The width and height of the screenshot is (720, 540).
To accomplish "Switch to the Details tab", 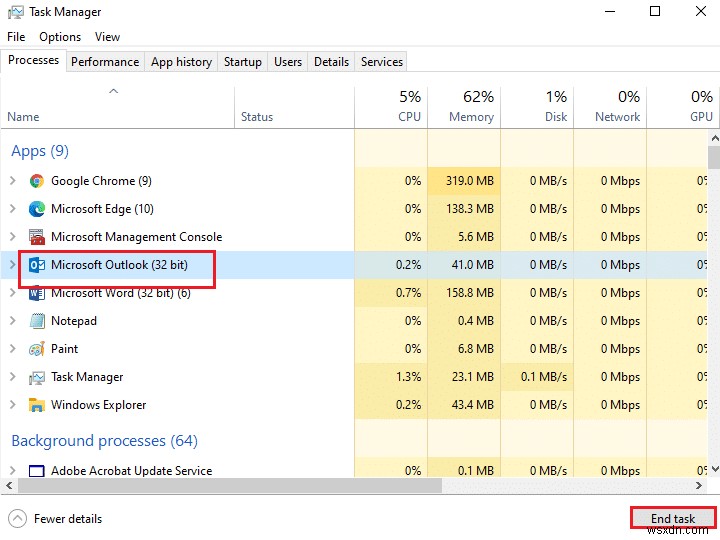I will 331,62.
